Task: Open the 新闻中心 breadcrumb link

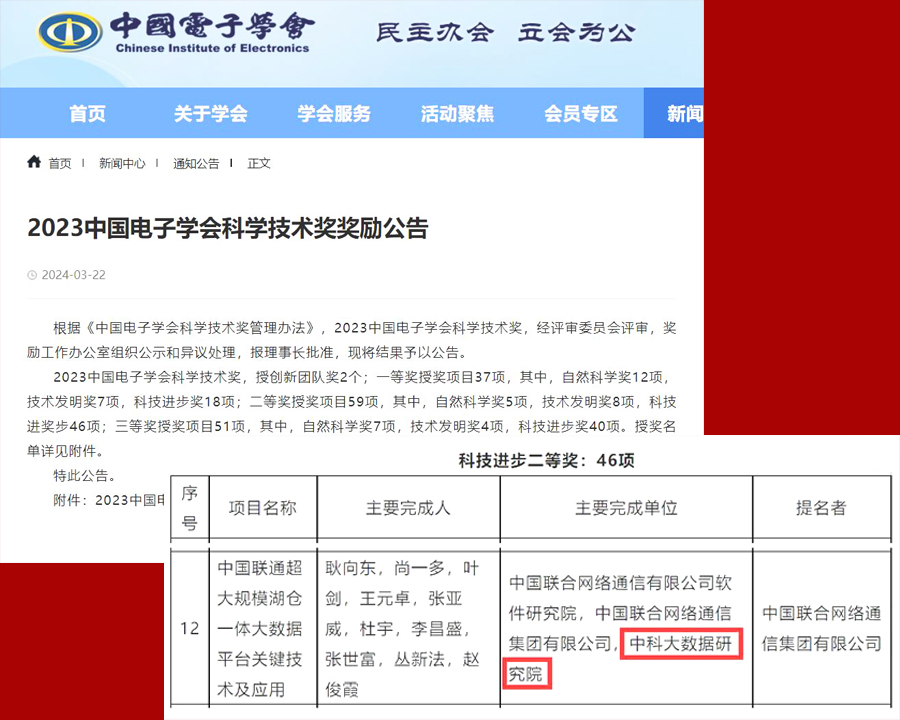Action: (x=122, y=164)
